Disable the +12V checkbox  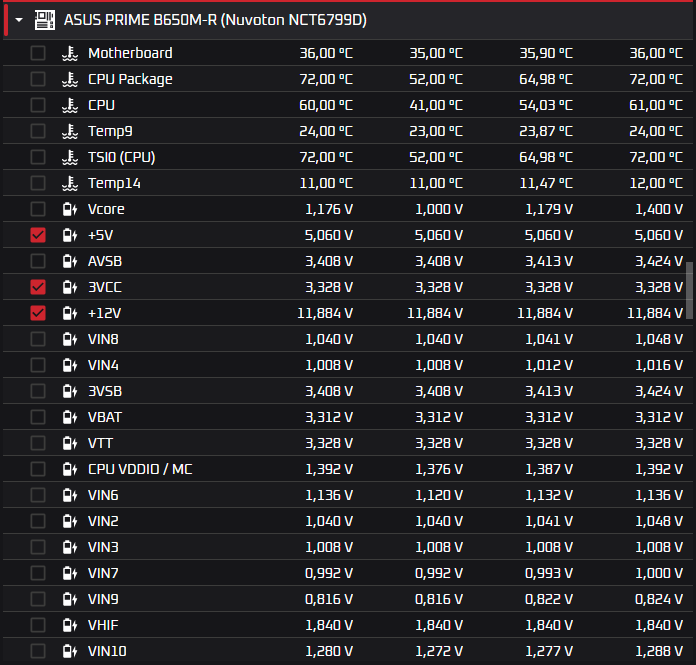38,313
